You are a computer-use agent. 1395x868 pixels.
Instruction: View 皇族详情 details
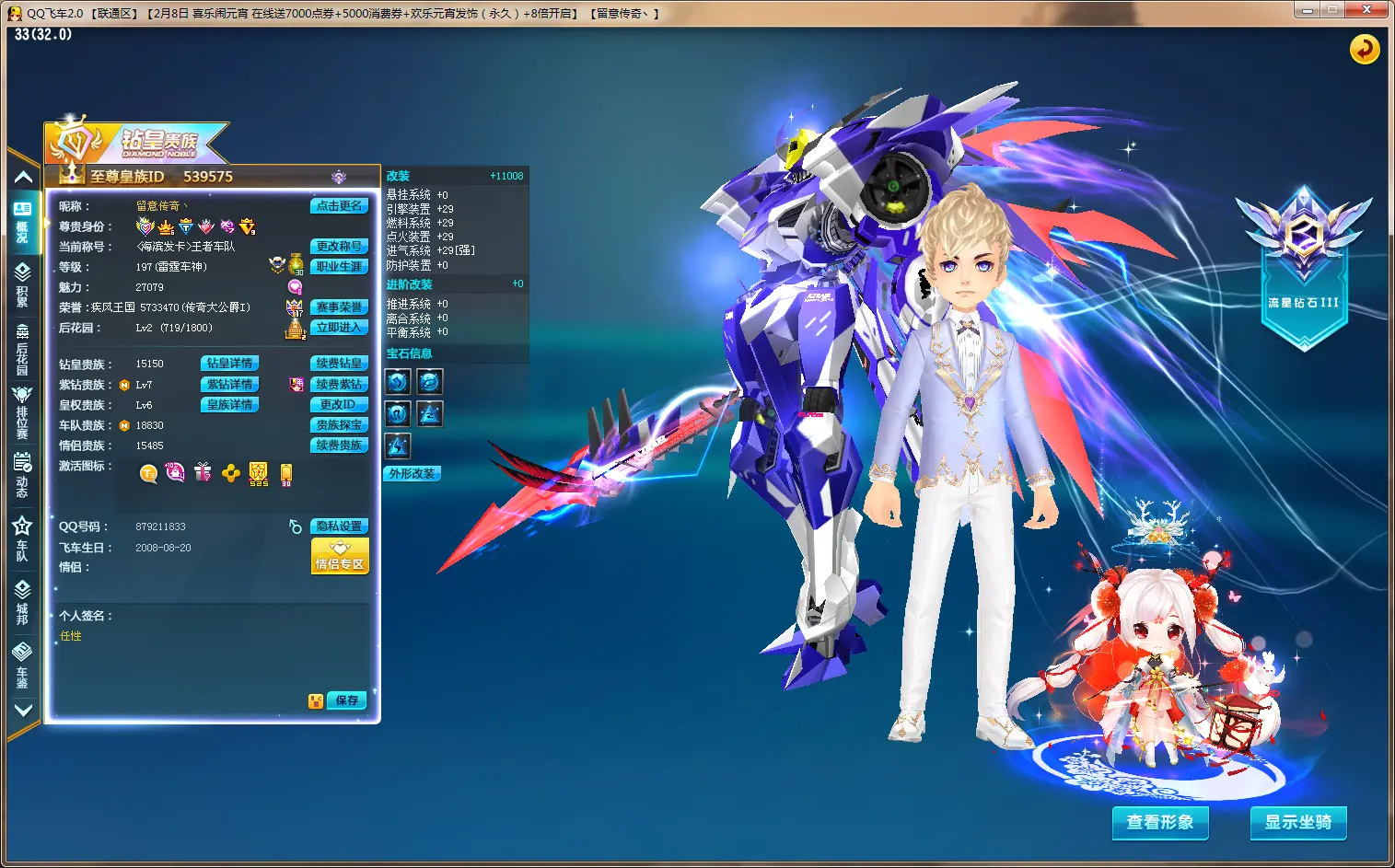click(229, 405)
